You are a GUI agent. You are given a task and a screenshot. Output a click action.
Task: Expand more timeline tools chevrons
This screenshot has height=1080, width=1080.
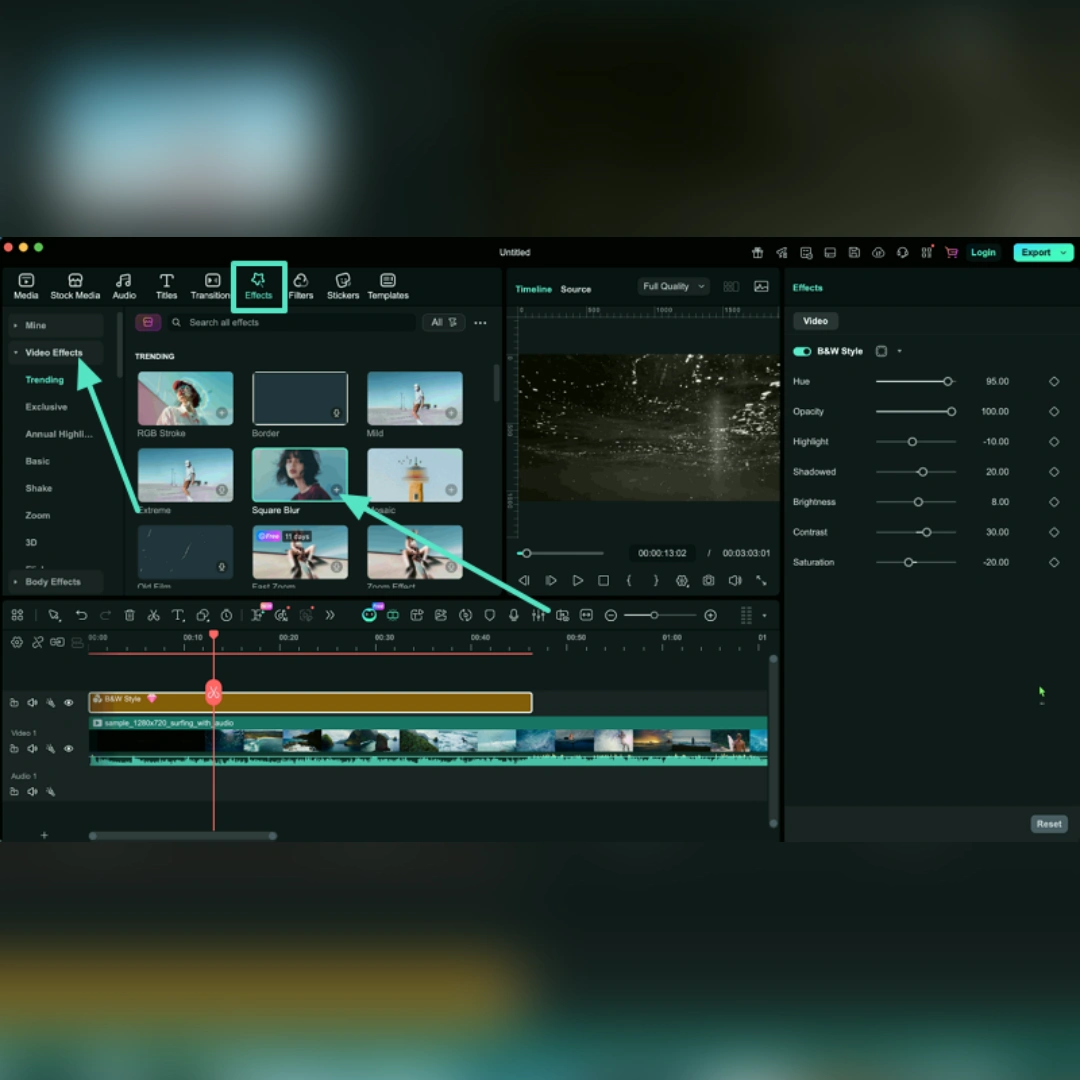[330, 615]
